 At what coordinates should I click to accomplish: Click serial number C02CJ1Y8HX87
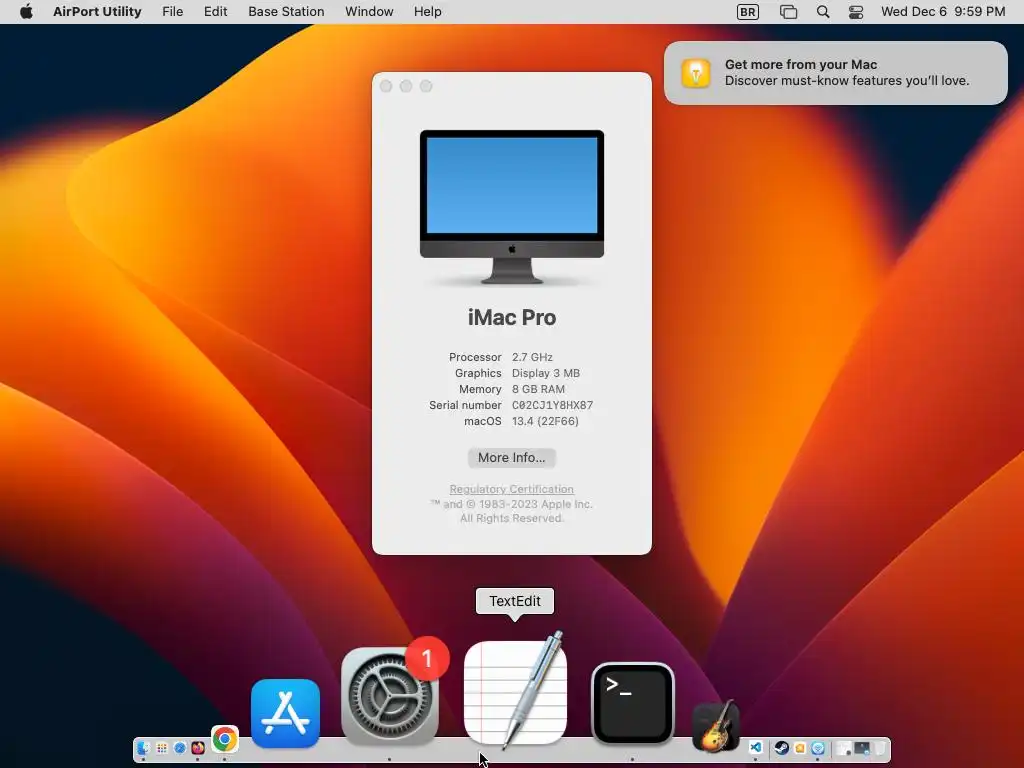pyautogui.click(x=552, y=406)
